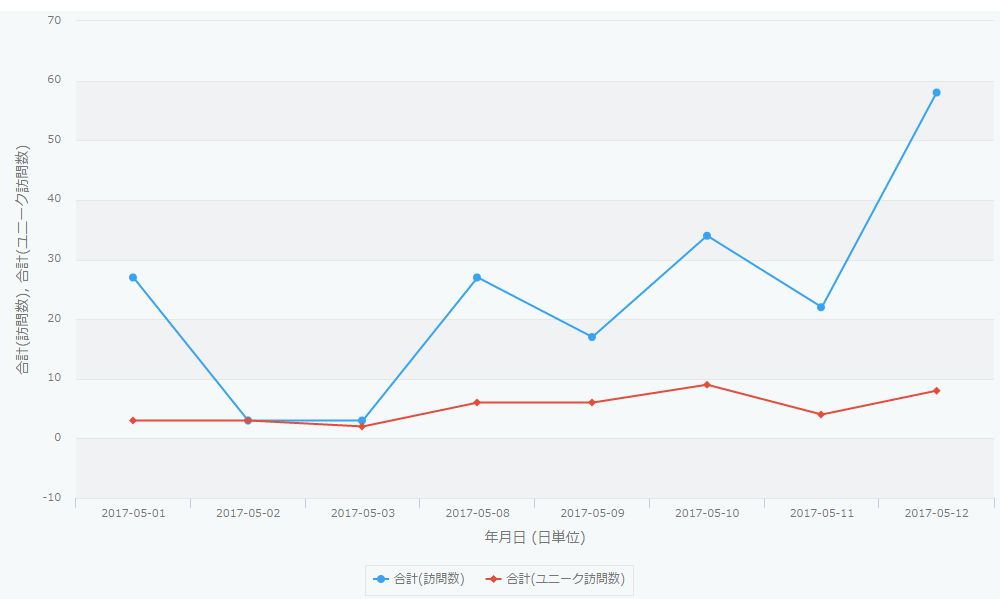Click the red diamond marker in the legend
Screen dimensions: 1000x599
[x=494, y=579]
